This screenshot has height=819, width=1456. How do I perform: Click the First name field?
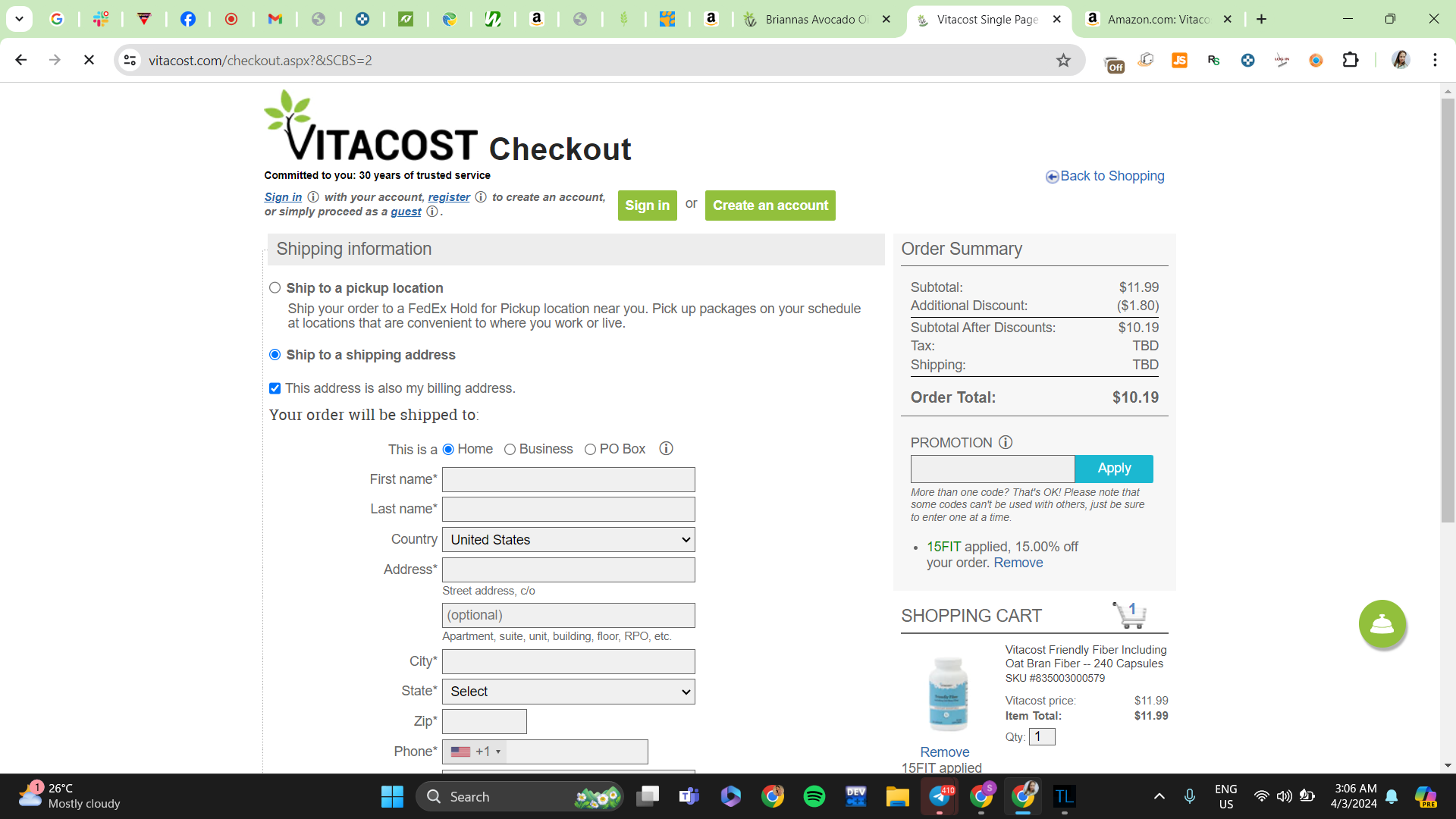point(569,479)
